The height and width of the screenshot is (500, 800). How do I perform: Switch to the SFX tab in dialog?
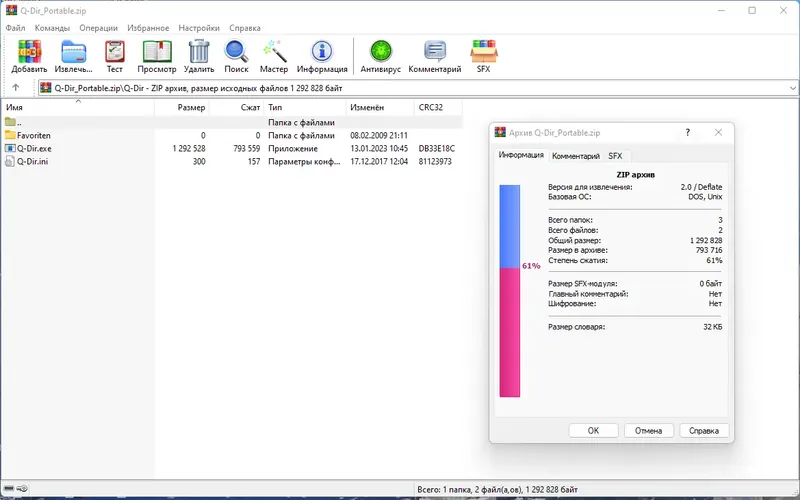[x=615, y=156]
